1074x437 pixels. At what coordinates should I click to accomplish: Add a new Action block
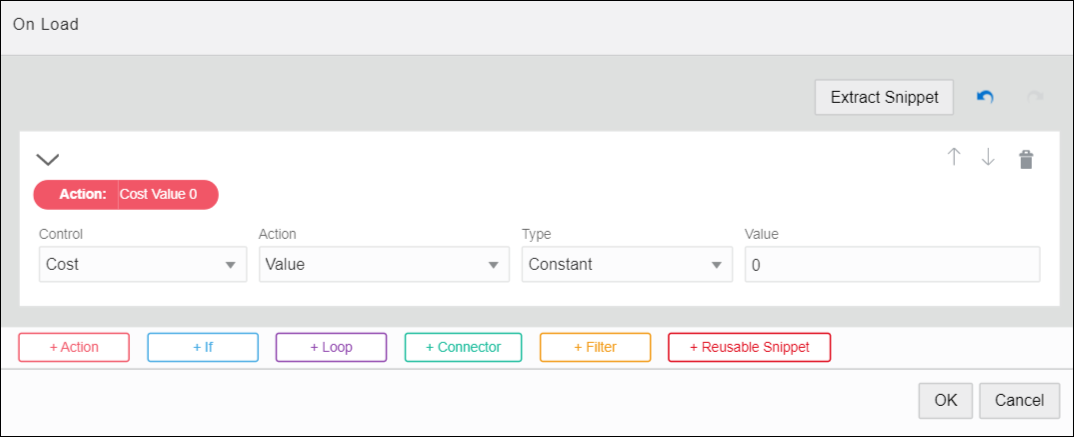(74, 347)
